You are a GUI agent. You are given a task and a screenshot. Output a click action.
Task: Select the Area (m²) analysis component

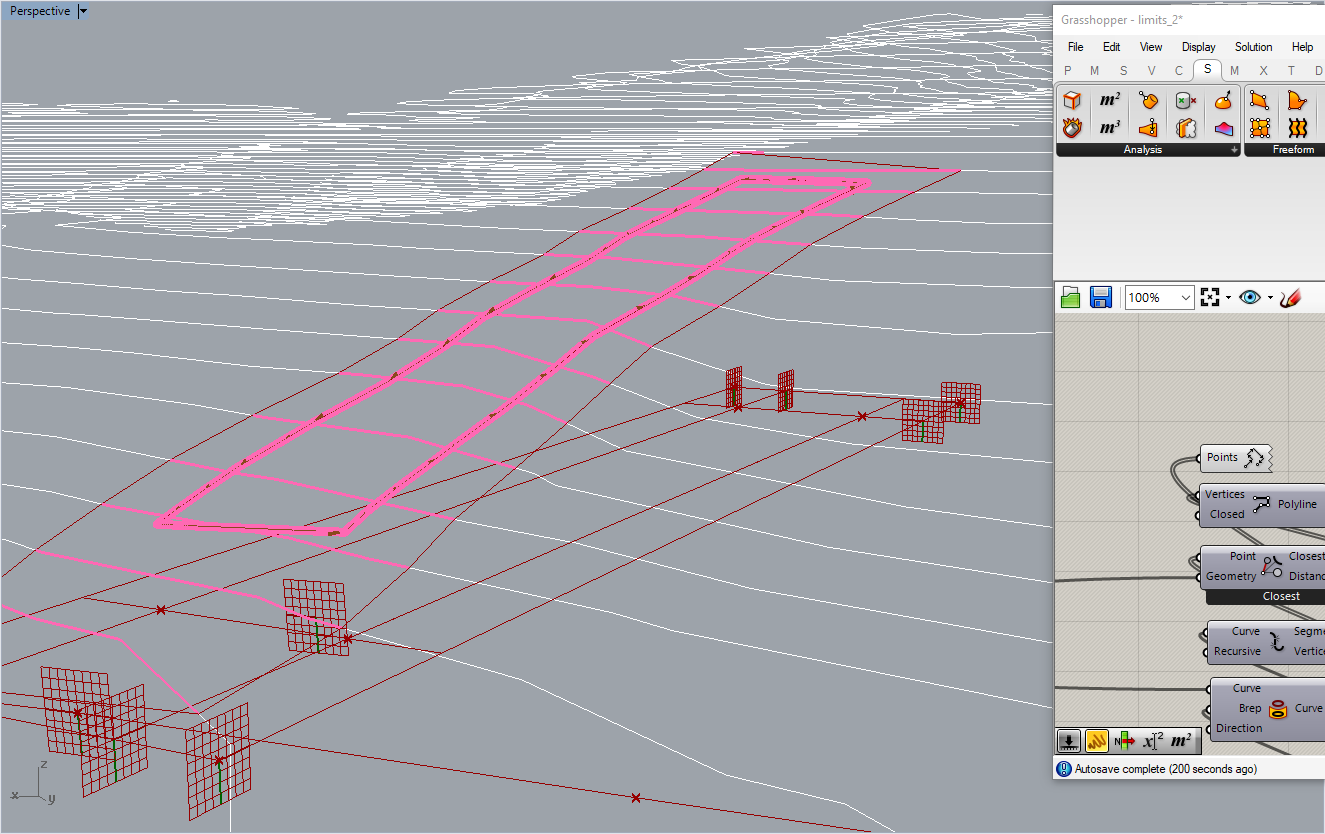coord(1110,100)
